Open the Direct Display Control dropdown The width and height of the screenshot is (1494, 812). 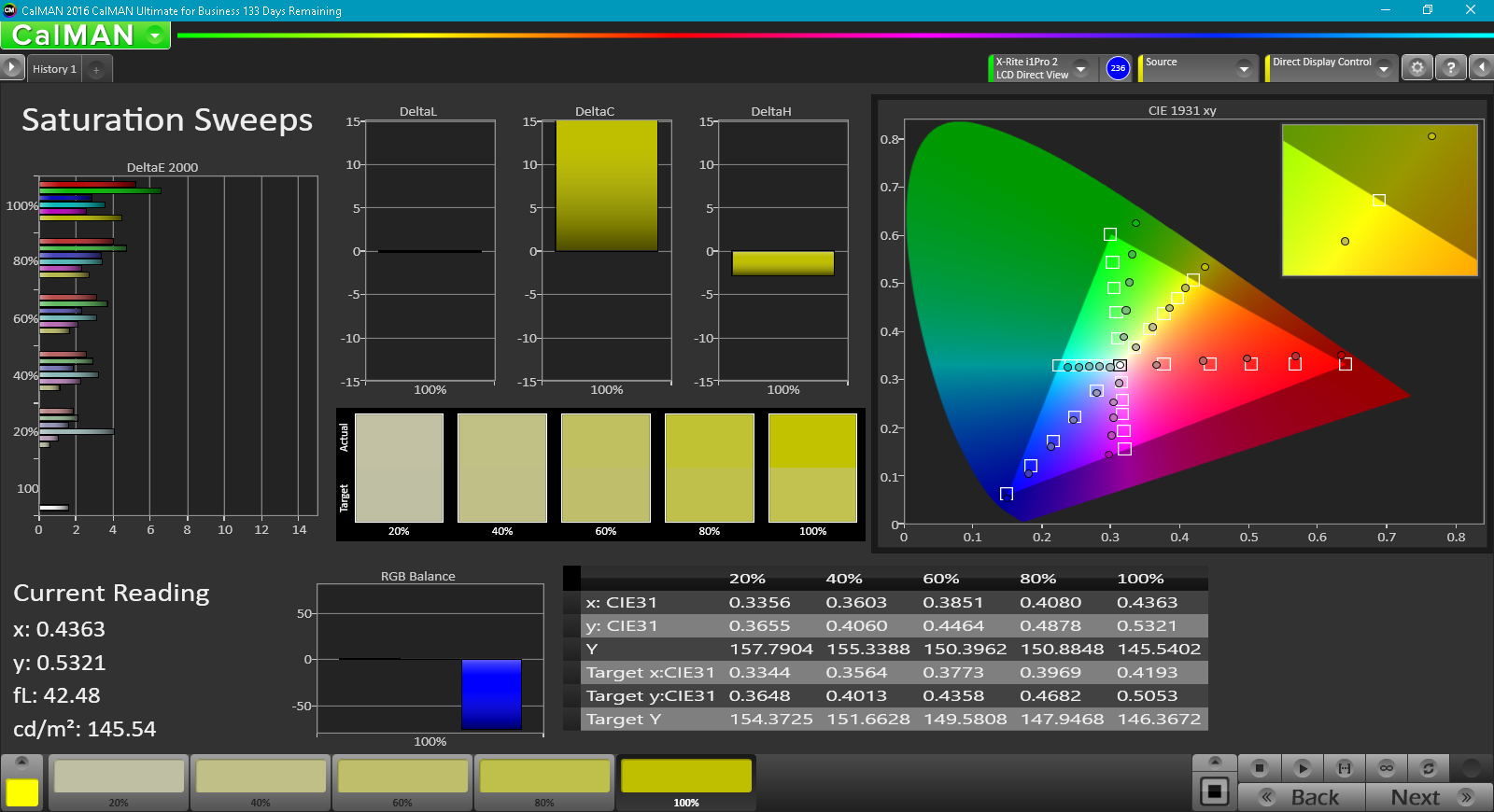tap(1383, 69)
